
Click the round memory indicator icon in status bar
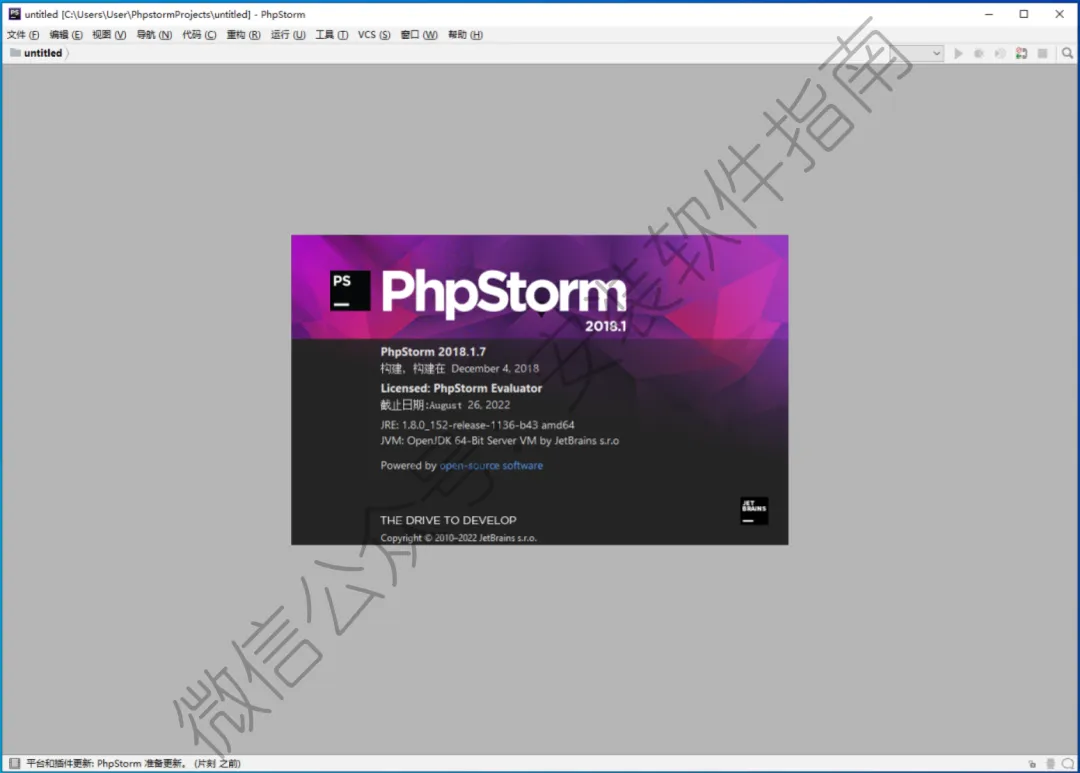coord(1068,763)
